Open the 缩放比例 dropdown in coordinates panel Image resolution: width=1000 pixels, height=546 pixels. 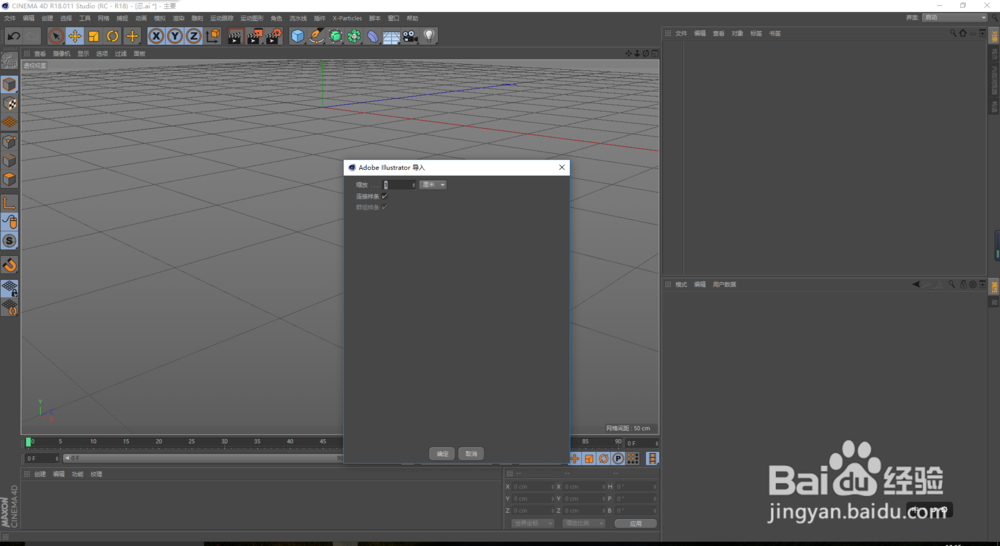pyautogui.click(x=584, y=524)
